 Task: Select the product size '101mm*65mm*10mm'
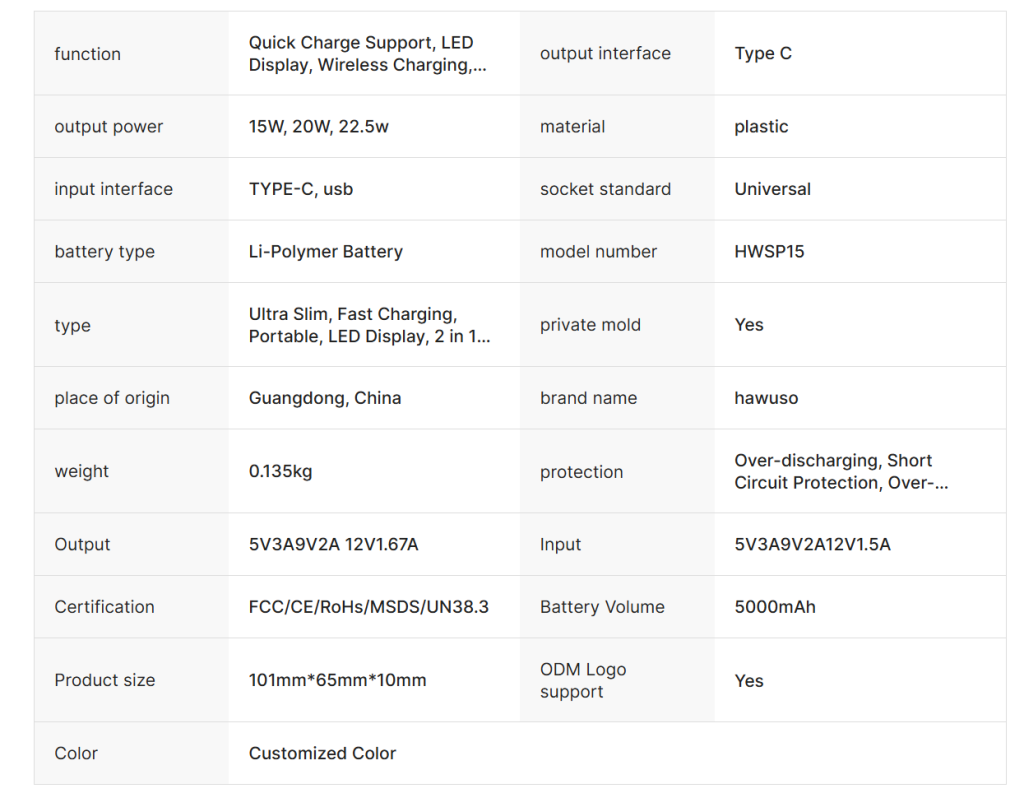click(x=338, y=680)
